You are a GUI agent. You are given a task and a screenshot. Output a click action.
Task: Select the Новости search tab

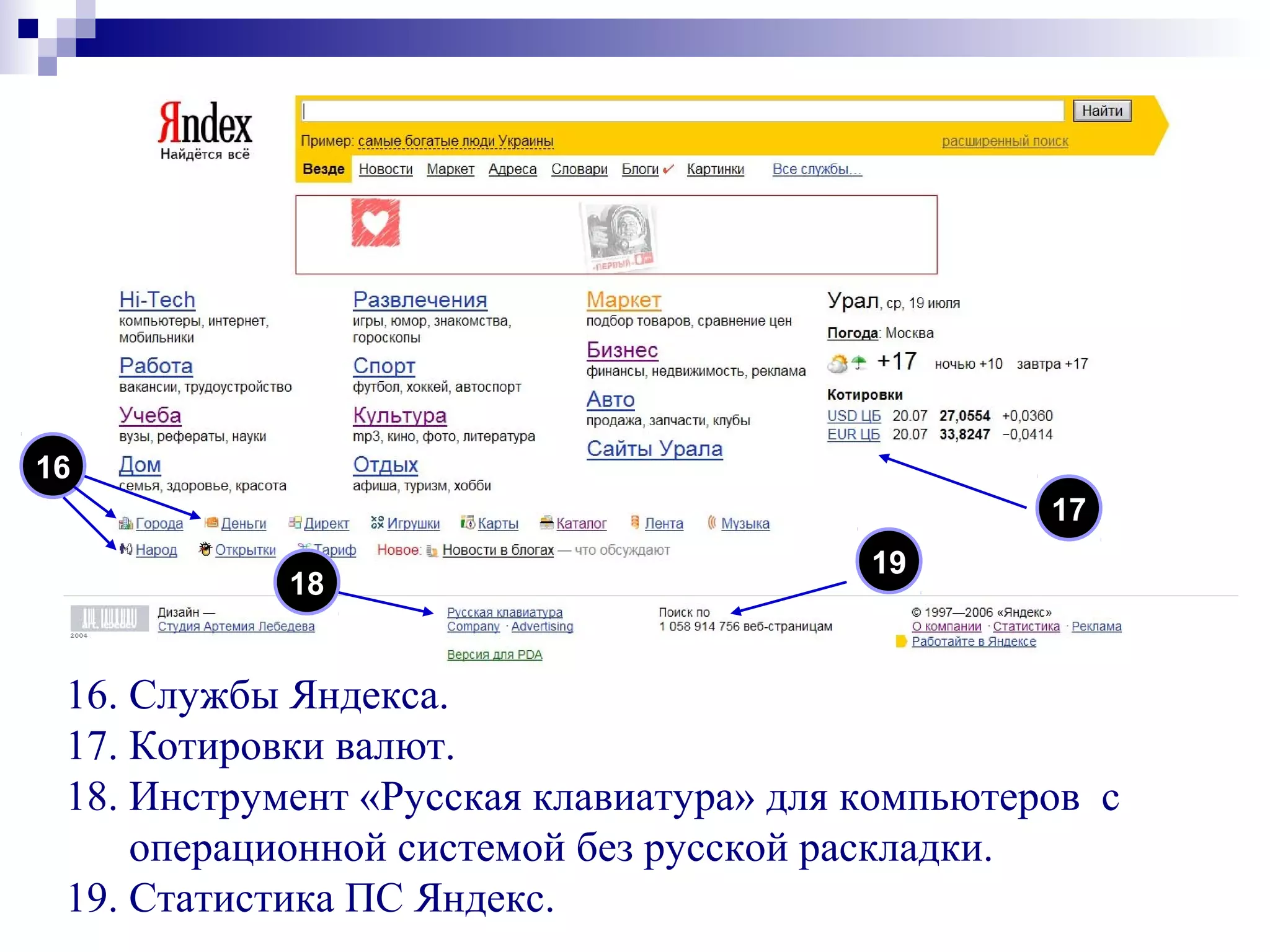coord(385,169)
